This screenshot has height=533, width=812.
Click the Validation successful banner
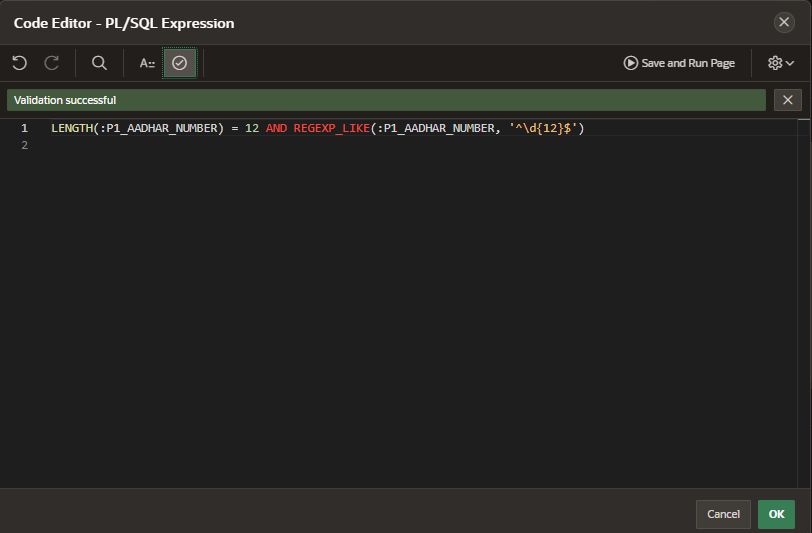click(386, 100)
